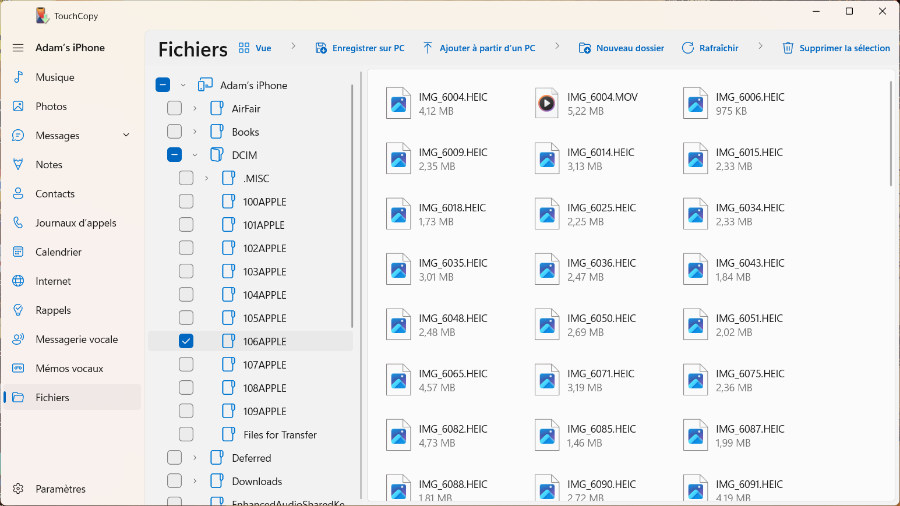Select the IMG_6004.MOV video file

coord(546,103)
